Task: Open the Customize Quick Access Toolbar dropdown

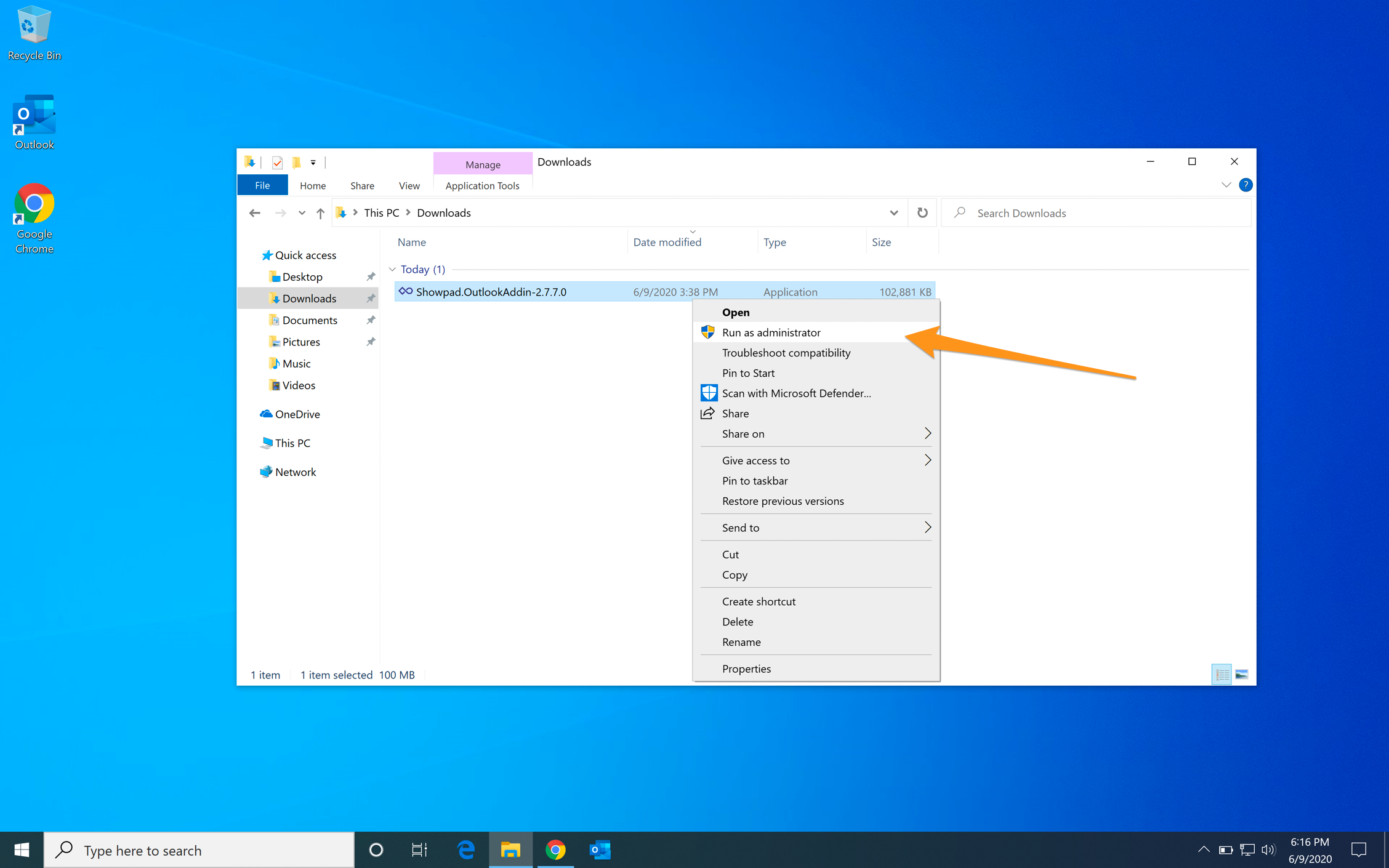Action: pyautogui.click(x=313, y=163)
